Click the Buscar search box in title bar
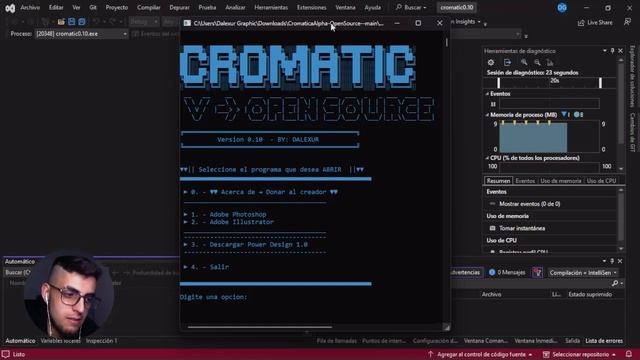The image size is (640, 360). (411, 8)
